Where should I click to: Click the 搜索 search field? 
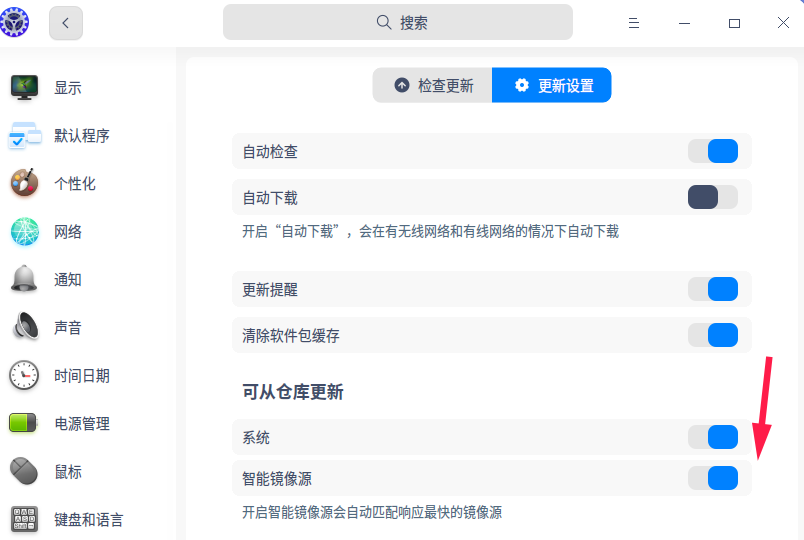pyautogui.click(x=398, y=22)
